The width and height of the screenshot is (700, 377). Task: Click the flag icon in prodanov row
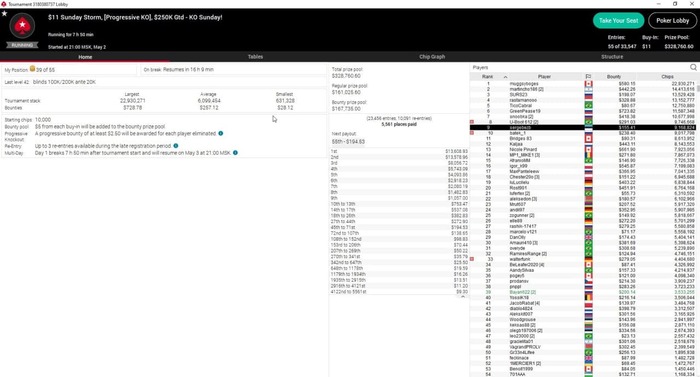(x=588, y=281)
